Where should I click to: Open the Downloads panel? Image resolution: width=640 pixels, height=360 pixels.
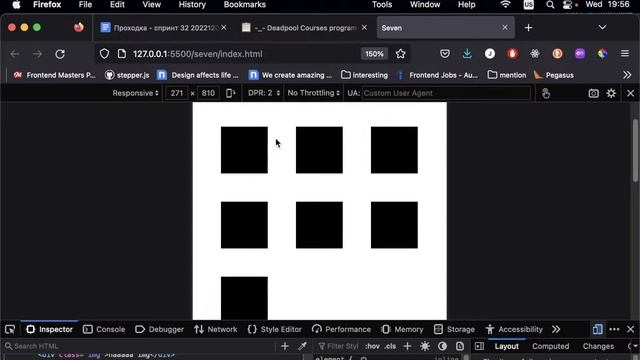(467, 53)
